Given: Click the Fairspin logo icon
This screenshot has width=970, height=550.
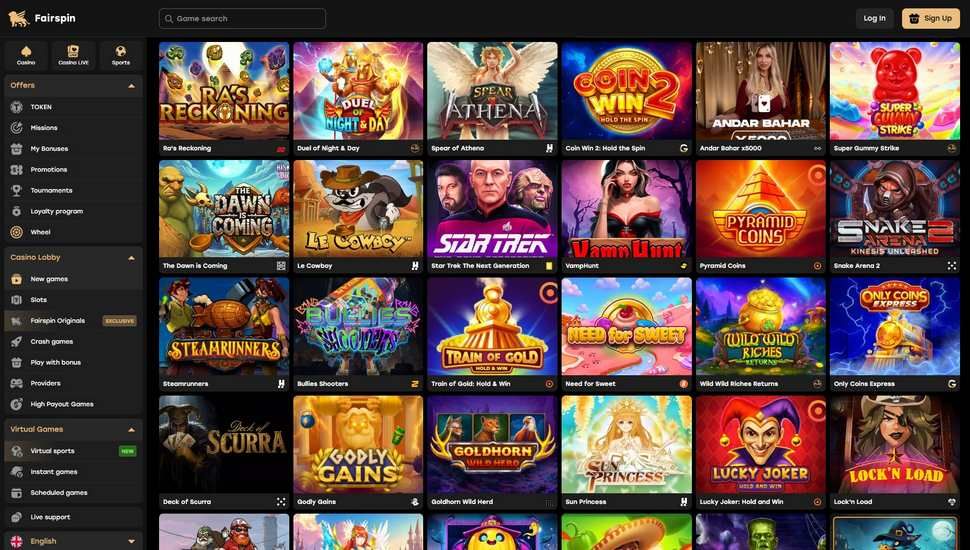Looking at the screenshot, I should click(19, 19).
